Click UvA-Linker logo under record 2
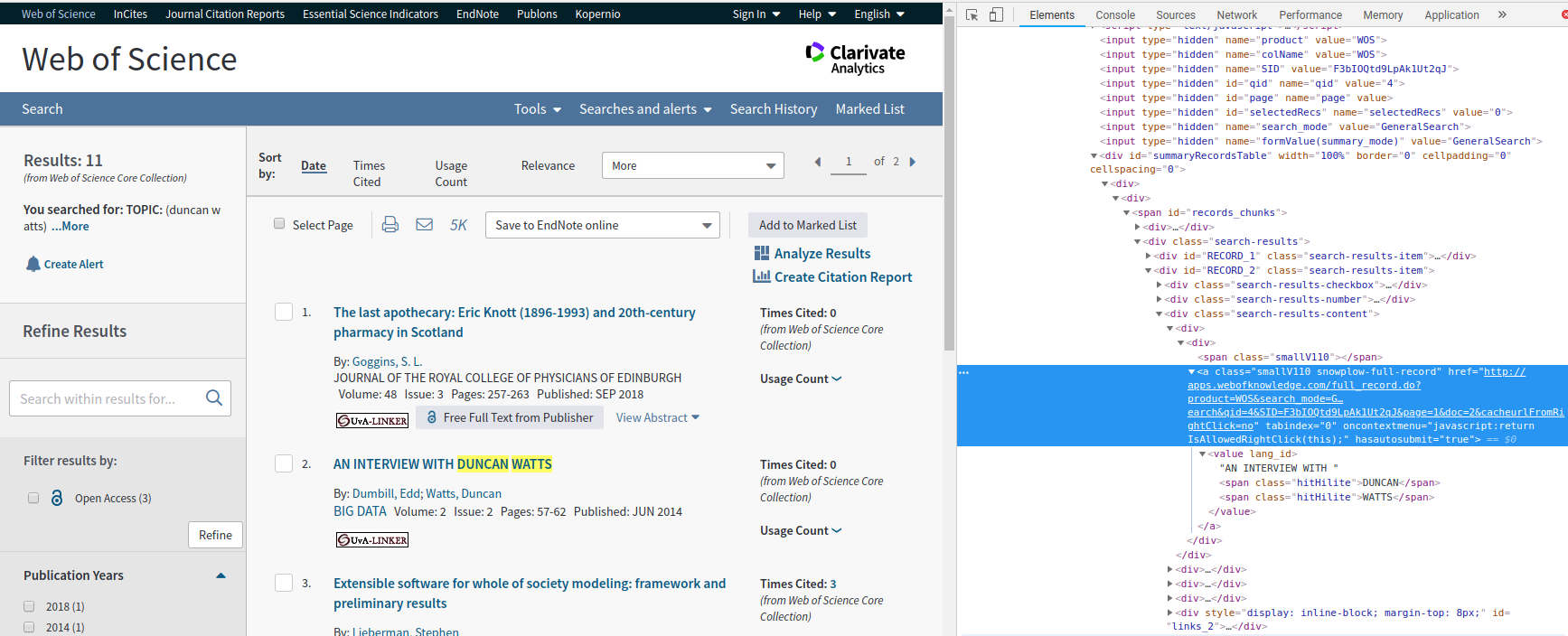 coord(372,539)
